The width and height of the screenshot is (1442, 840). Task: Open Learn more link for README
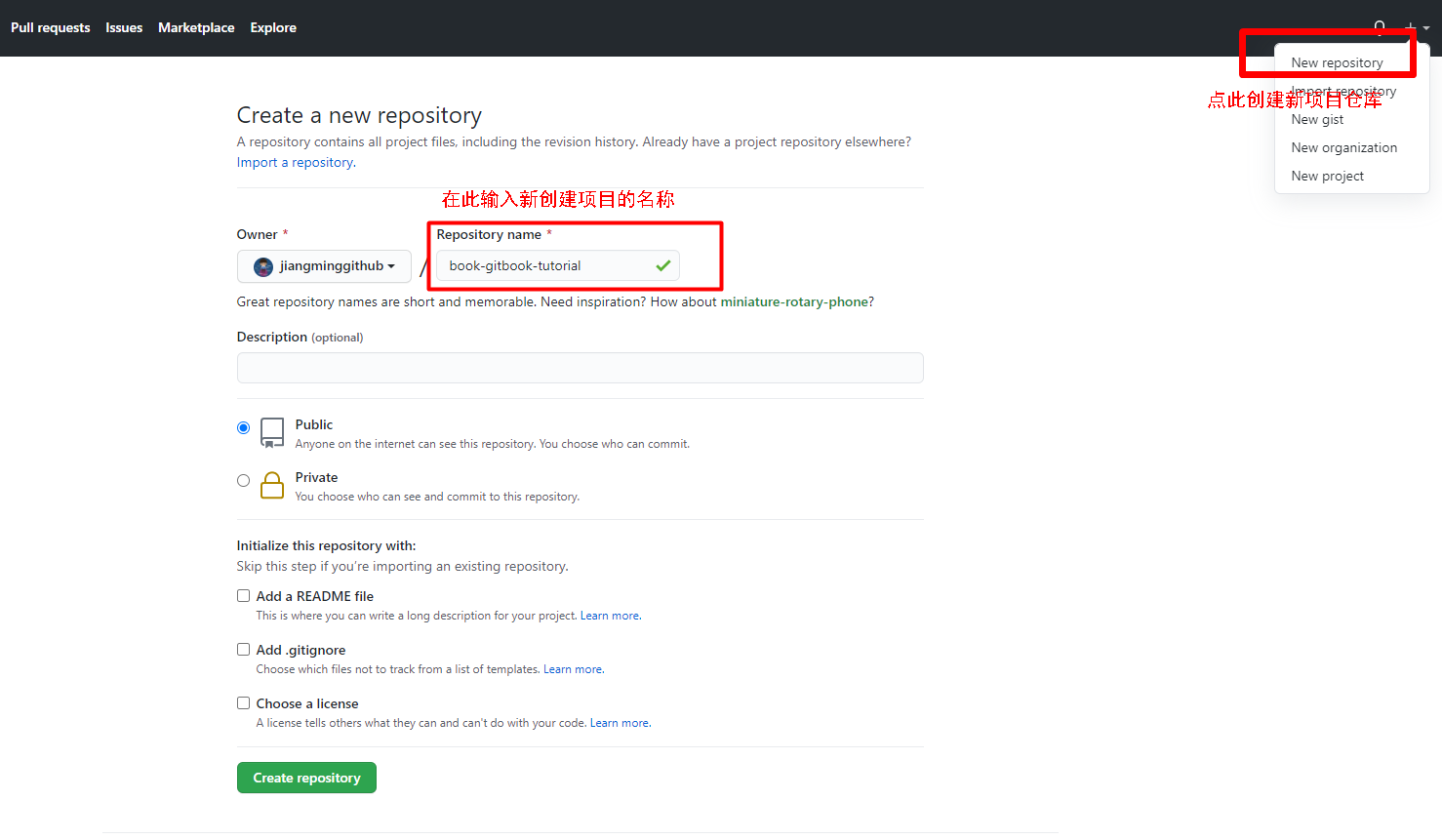tap(611, 616)
